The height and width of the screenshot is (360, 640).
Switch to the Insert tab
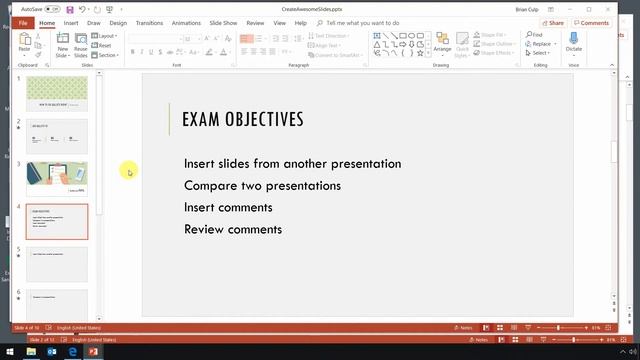[71, 23]
